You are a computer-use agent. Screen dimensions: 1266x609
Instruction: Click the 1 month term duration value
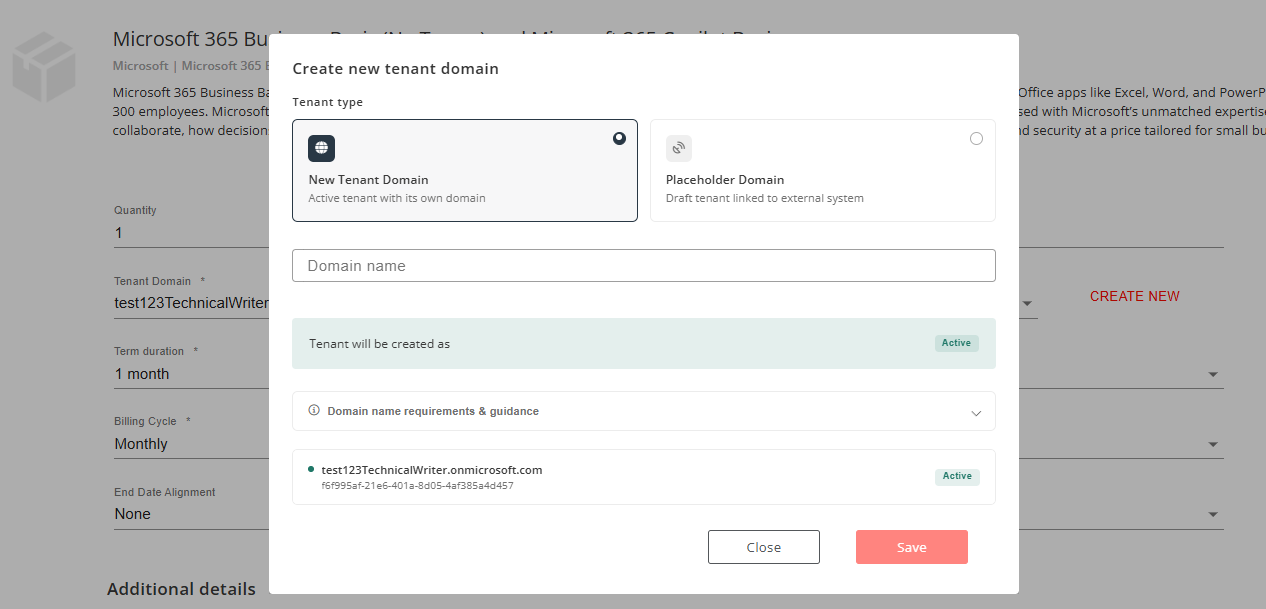coord(142,374)
